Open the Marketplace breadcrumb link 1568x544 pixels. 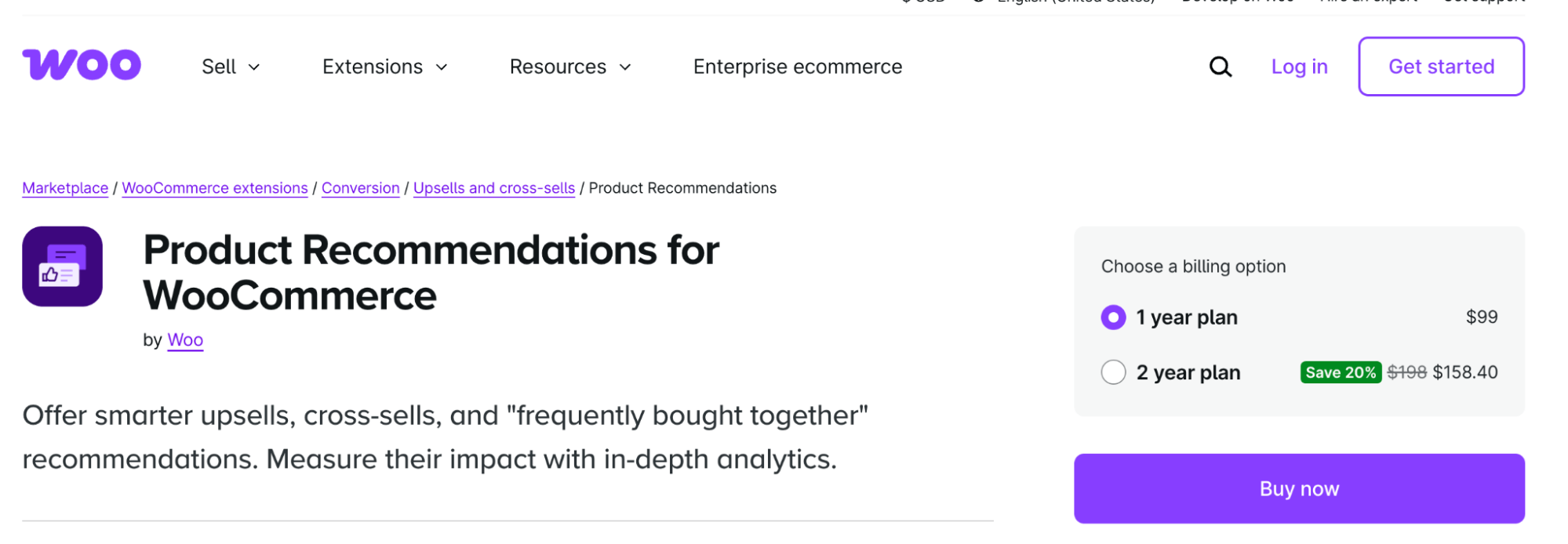(65, 188)
